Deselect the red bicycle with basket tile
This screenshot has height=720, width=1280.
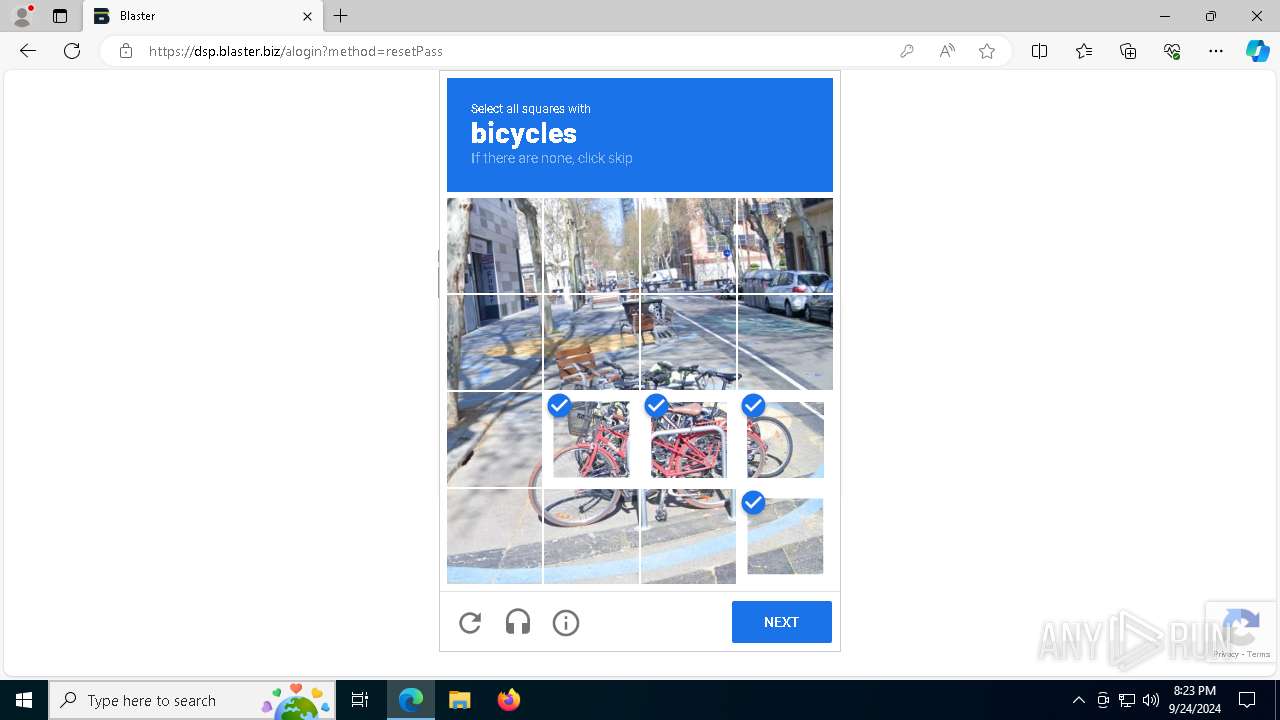591,439
